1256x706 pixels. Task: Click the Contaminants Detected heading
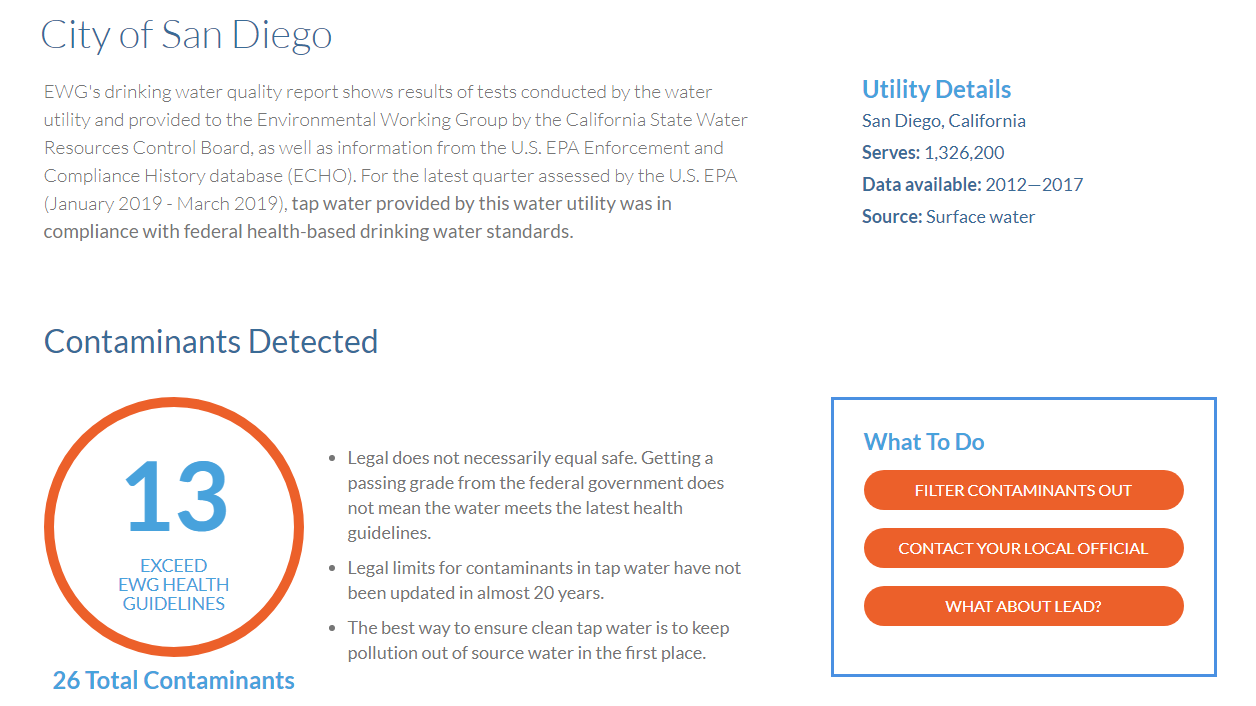coord(211,342)
